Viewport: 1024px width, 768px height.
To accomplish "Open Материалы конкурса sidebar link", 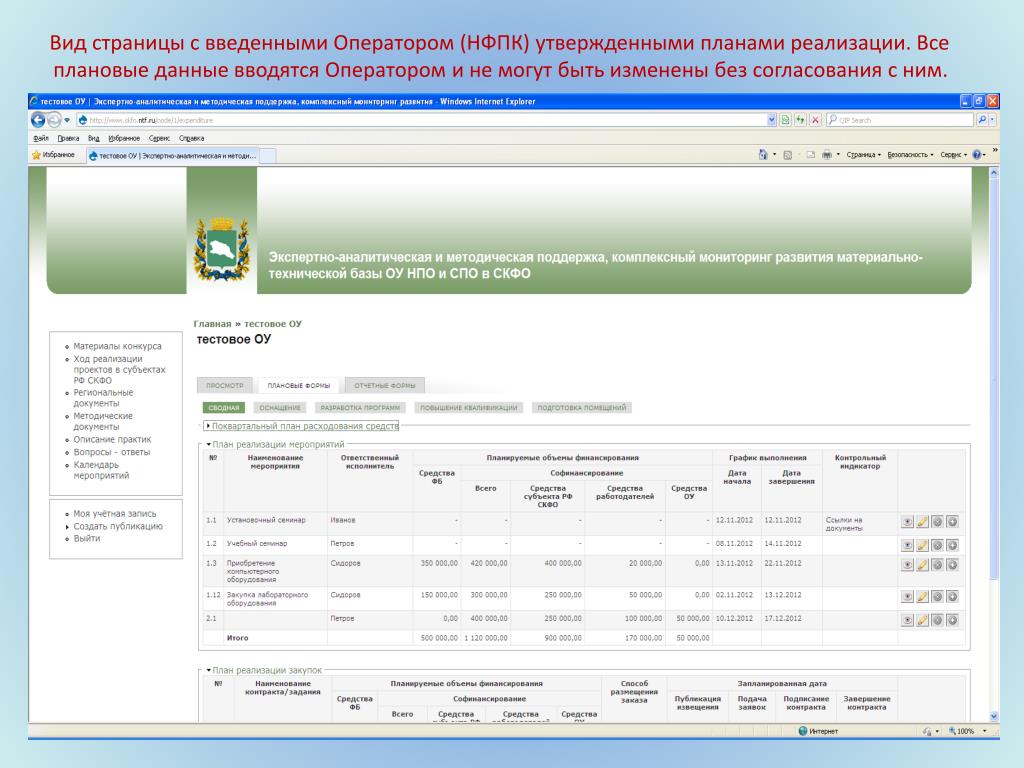I will pyautogui.click(x=117, y=346).
